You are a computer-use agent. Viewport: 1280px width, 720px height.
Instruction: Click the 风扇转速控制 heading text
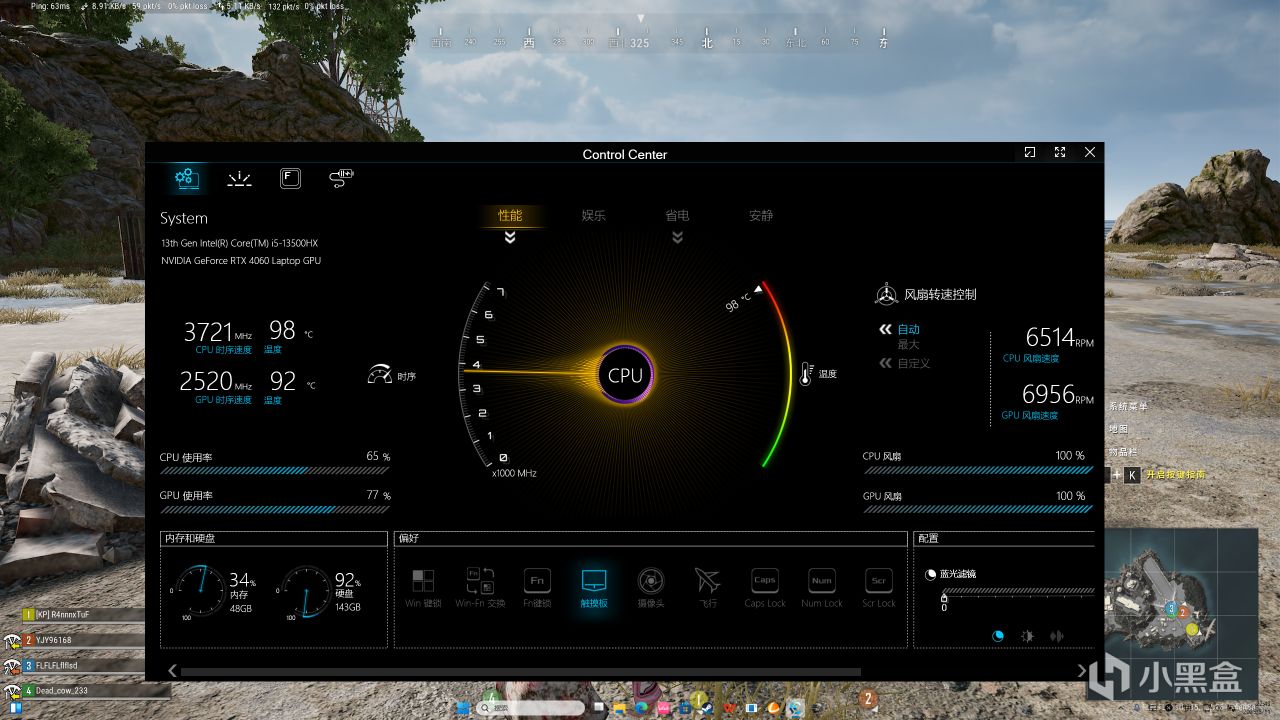coord(940,295)
